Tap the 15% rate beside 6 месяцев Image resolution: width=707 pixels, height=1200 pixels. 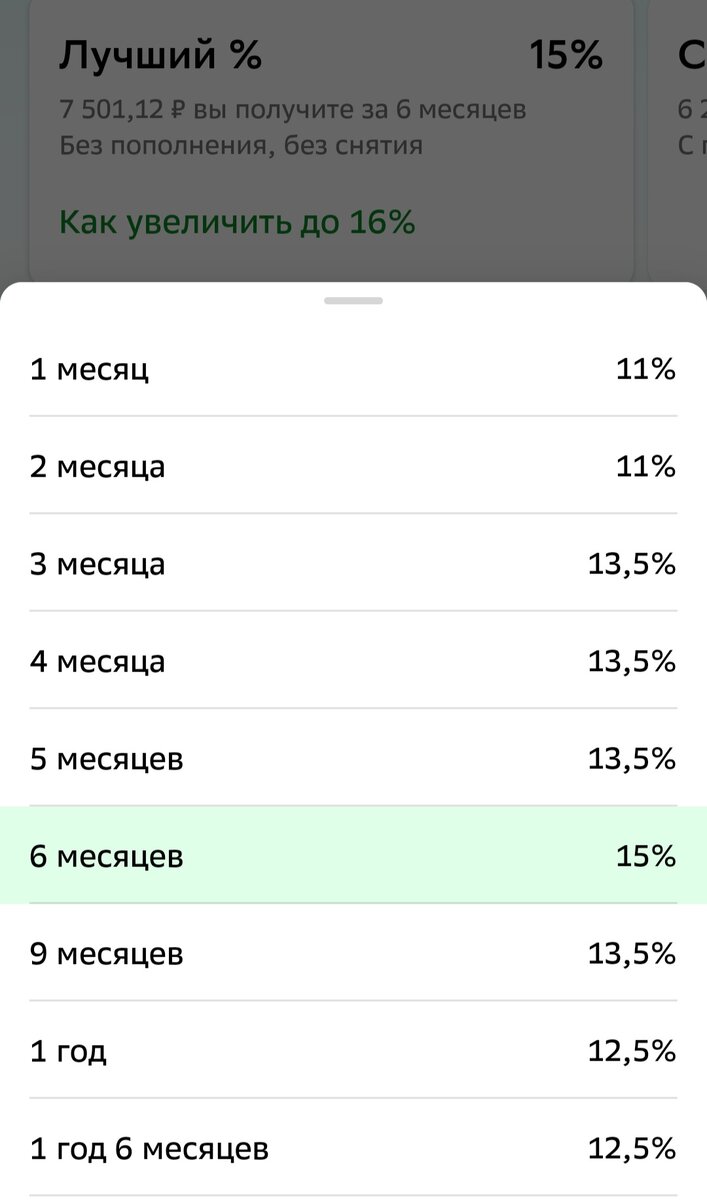(647, 856)
